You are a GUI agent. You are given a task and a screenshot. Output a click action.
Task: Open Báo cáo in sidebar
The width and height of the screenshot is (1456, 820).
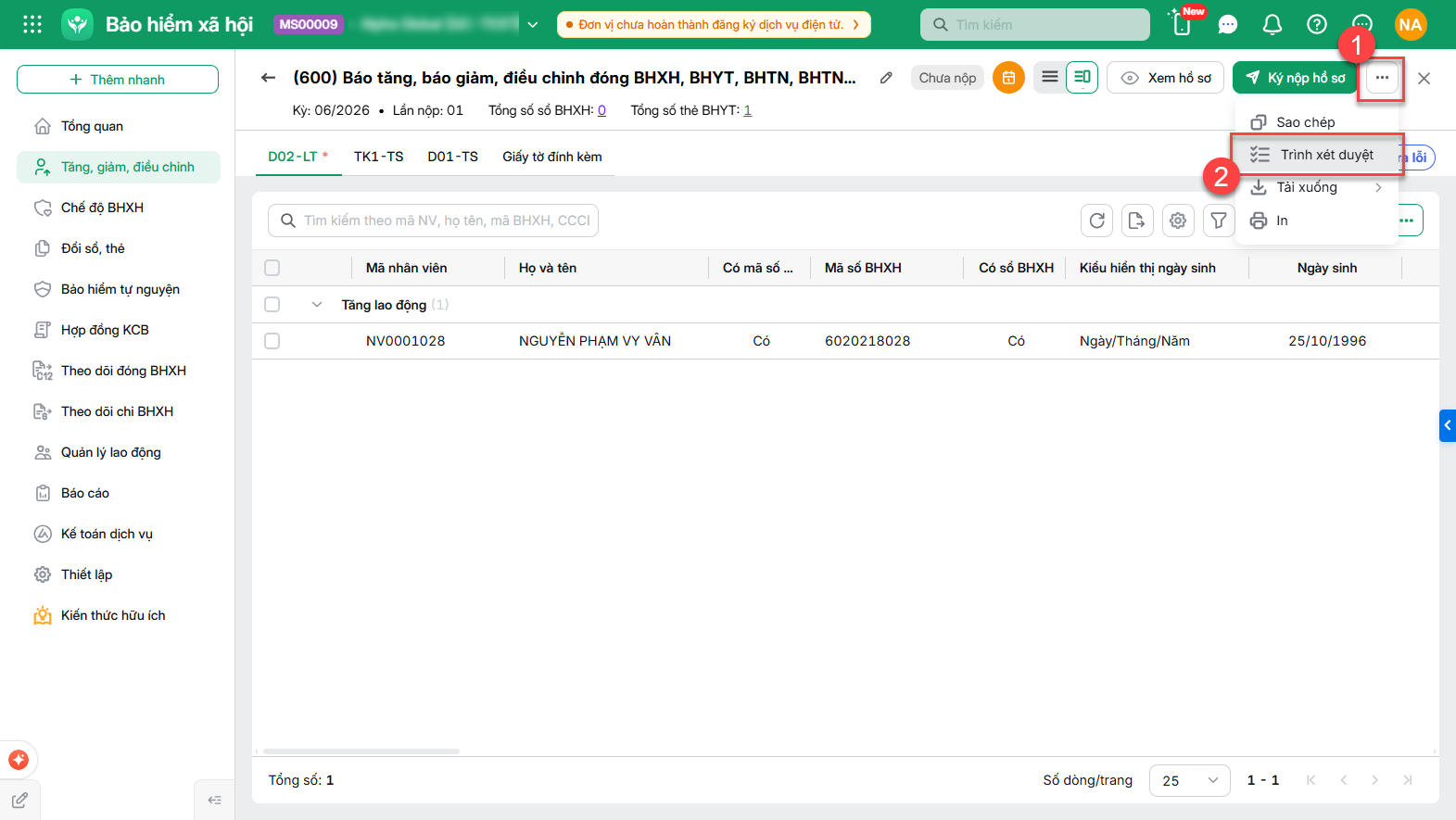119,493
